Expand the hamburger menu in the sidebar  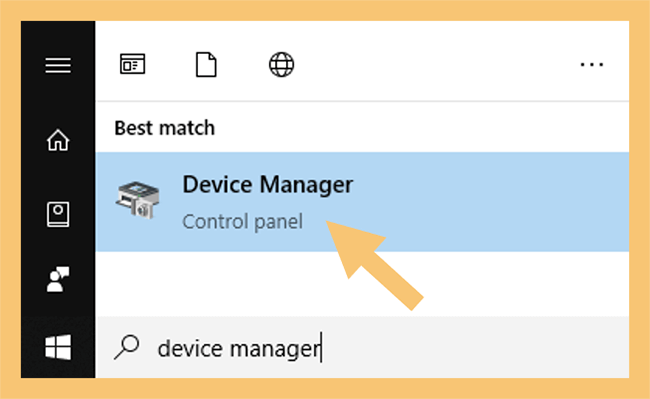(x=58, y=65)
